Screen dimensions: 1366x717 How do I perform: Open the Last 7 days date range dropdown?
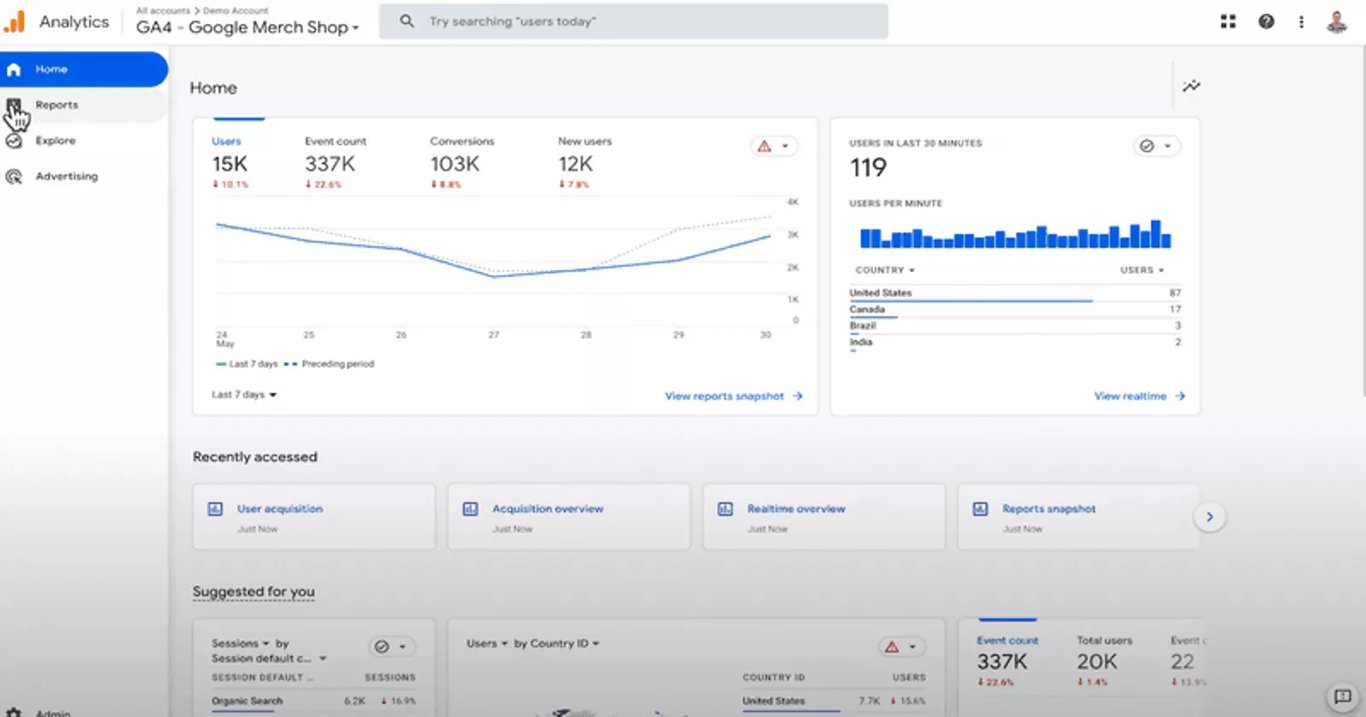[243, 394]
